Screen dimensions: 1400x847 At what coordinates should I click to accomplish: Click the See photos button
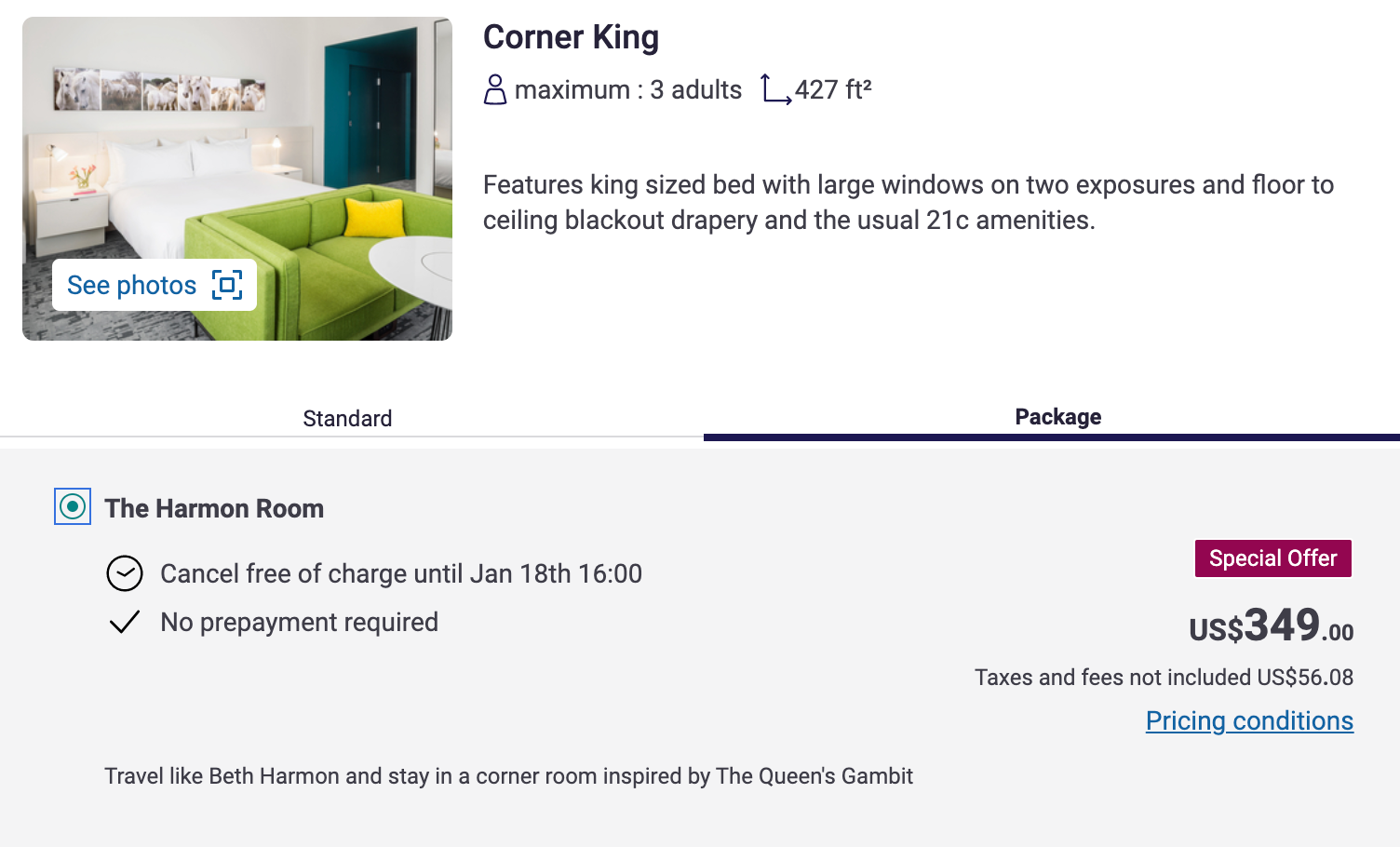coord(132,285)
